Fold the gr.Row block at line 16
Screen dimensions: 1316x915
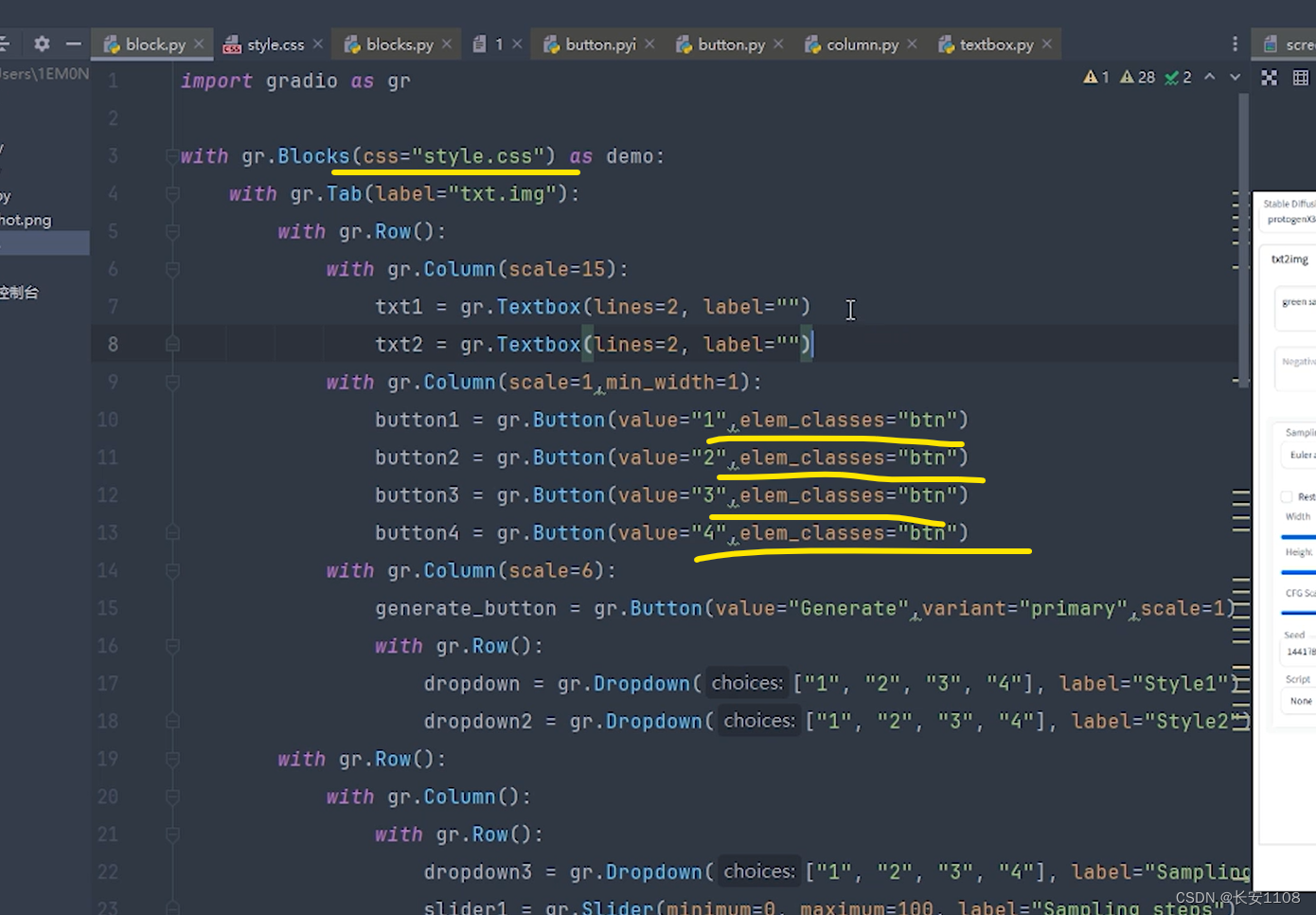[x=172, y=646]
